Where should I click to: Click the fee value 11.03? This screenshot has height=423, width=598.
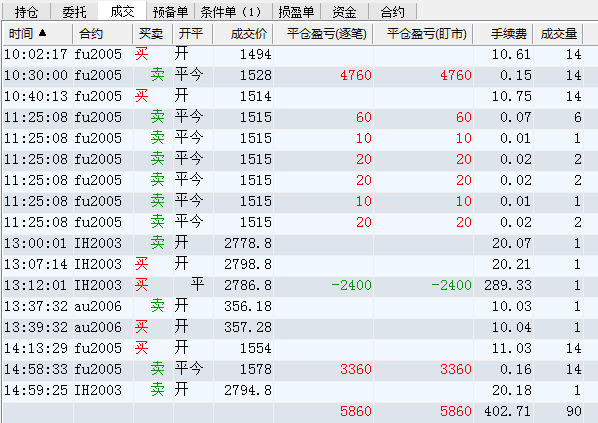[x=511, y=348]
